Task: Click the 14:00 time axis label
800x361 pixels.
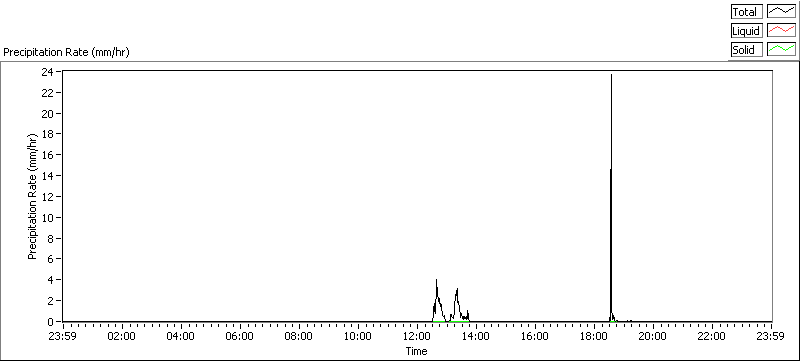Action: coord(477,337)
